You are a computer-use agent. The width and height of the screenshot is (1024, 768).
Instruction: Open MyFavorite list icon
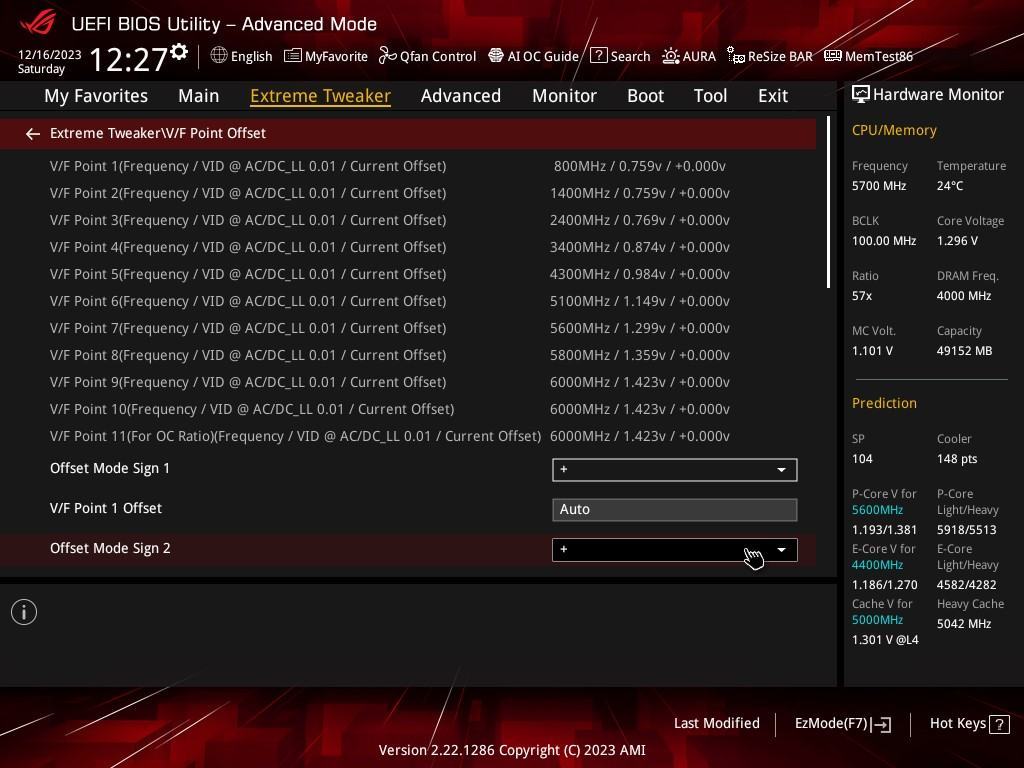pyautogui.click(x=293, y=56)
